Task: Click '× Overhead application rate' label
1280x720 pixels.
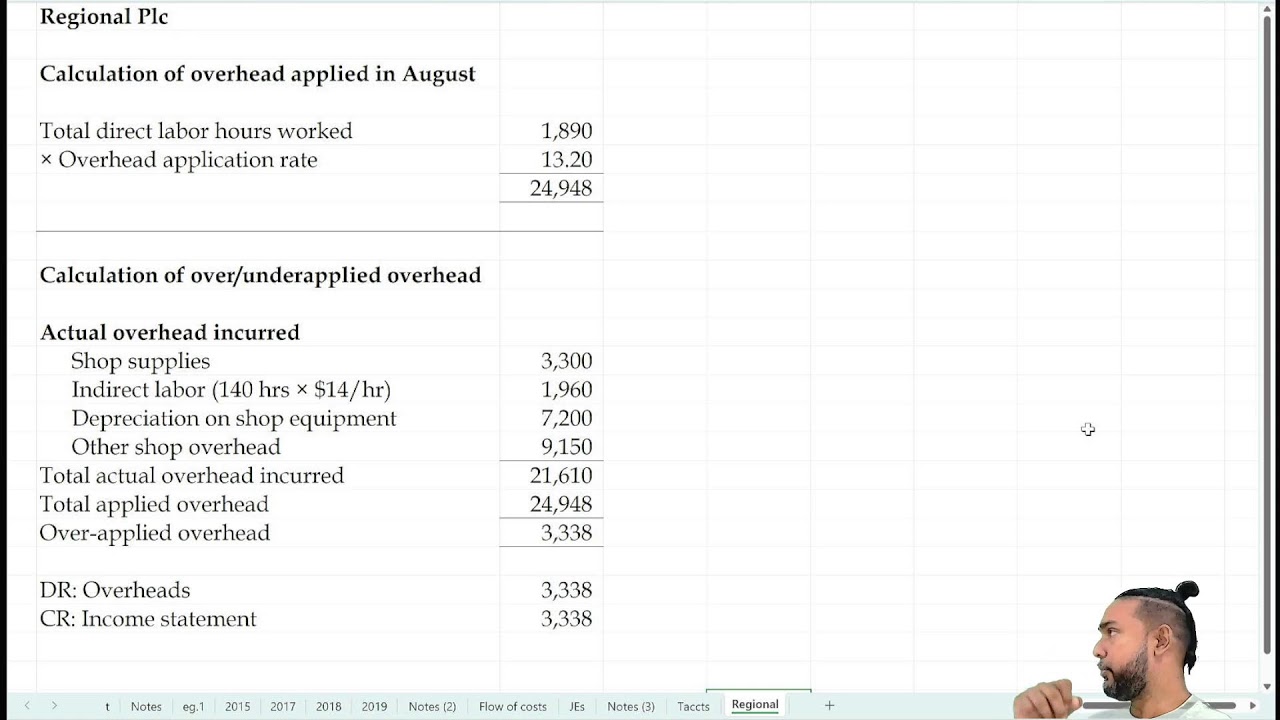Action: pyautogui.click(x=178, y=160)
